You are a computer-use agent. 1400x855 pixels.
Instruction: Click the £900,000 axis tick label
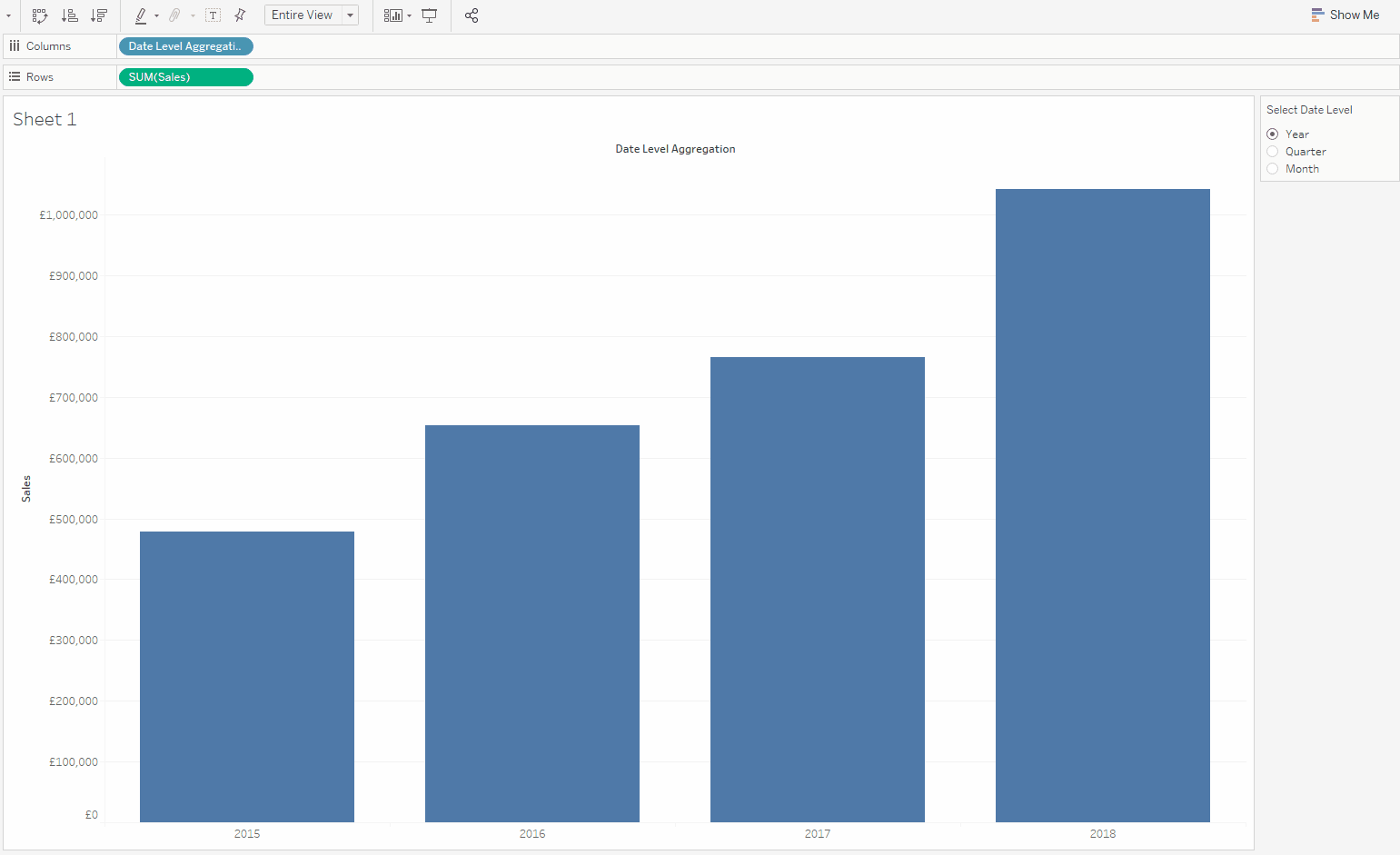click(74, 276)
